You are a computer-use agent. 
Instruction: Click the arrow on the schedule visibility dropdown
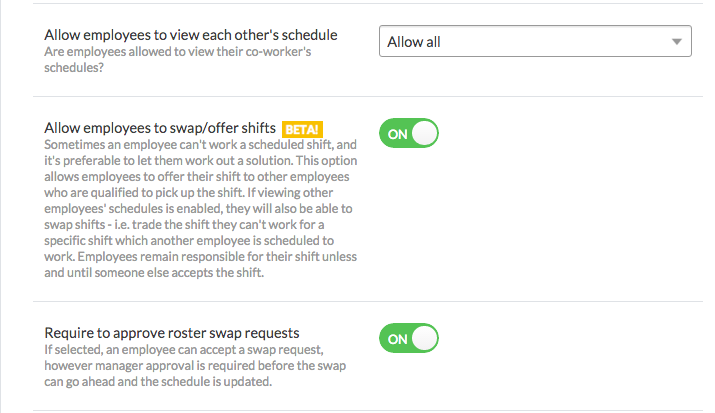[677, 42]
